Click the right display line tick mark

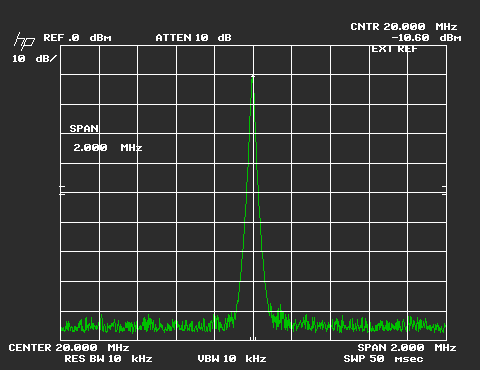pyautogui.click(x=444, y=191)
